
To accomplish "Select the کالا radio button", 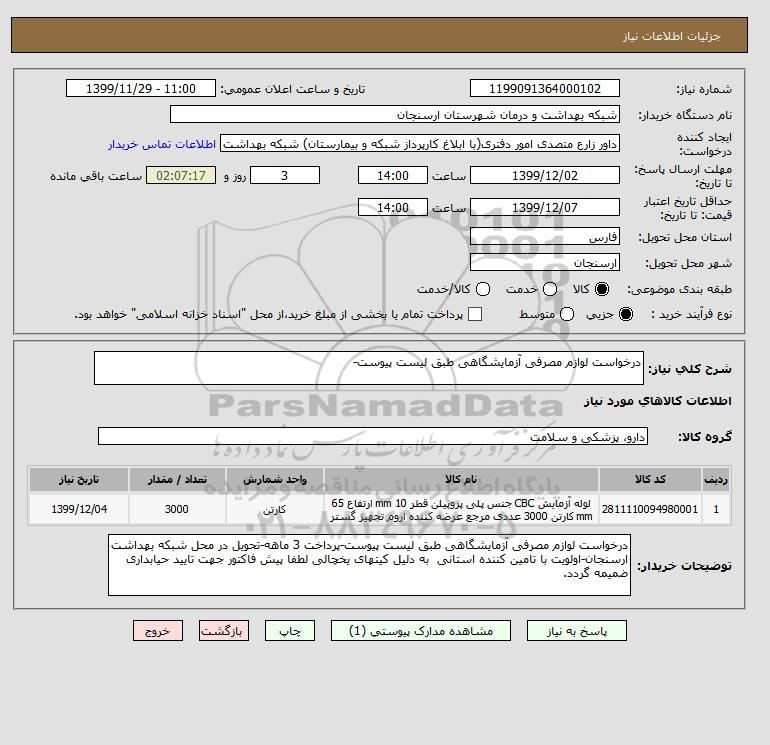I will (x=602, y=289).
